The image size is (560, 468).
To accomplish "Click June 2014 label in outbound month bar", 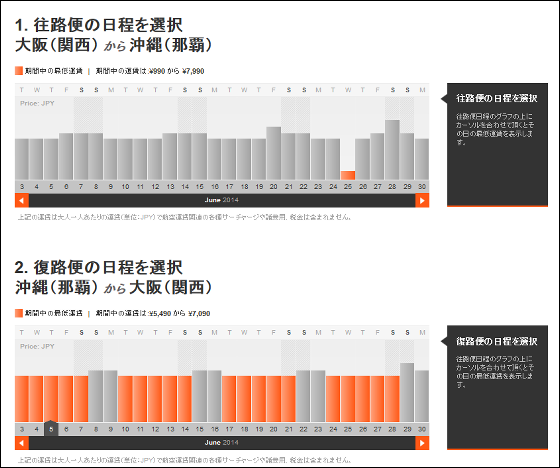I will coord(221,200).
